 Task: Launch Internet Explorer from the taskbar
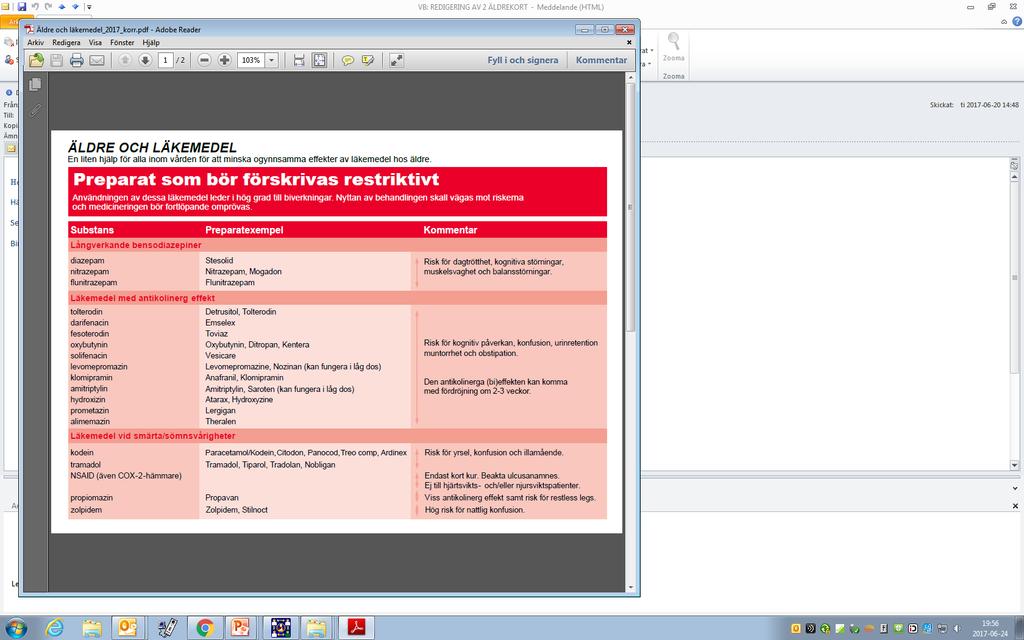55,628
